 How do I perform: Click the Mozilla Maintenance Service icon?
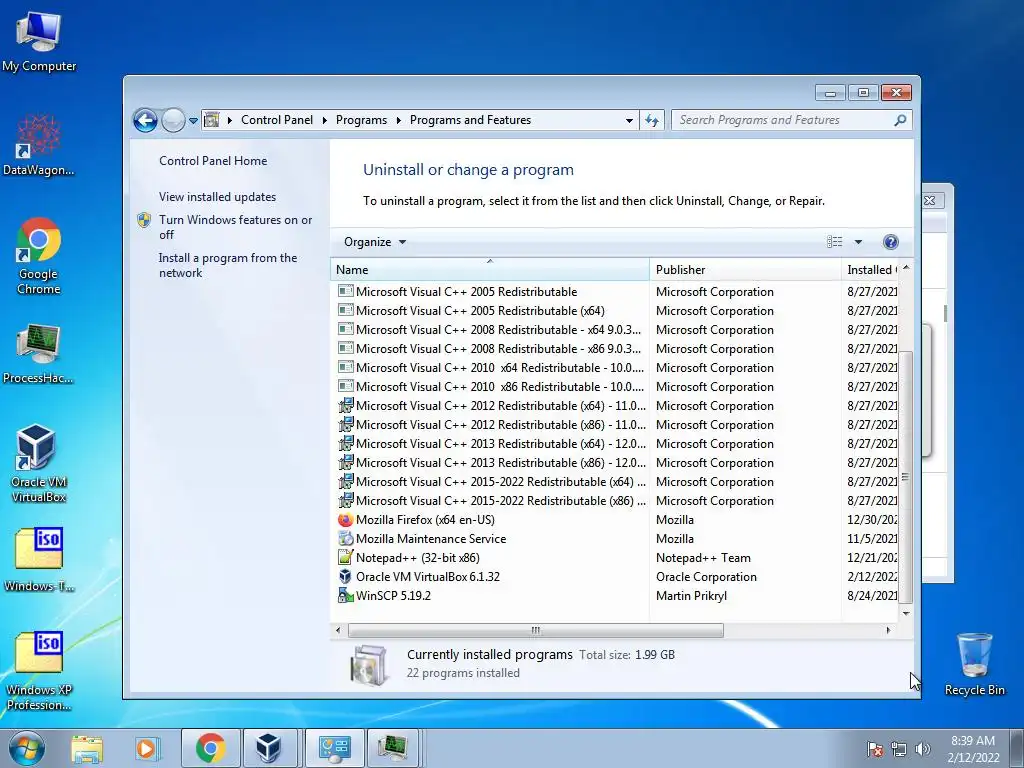(x=345, y=539)
